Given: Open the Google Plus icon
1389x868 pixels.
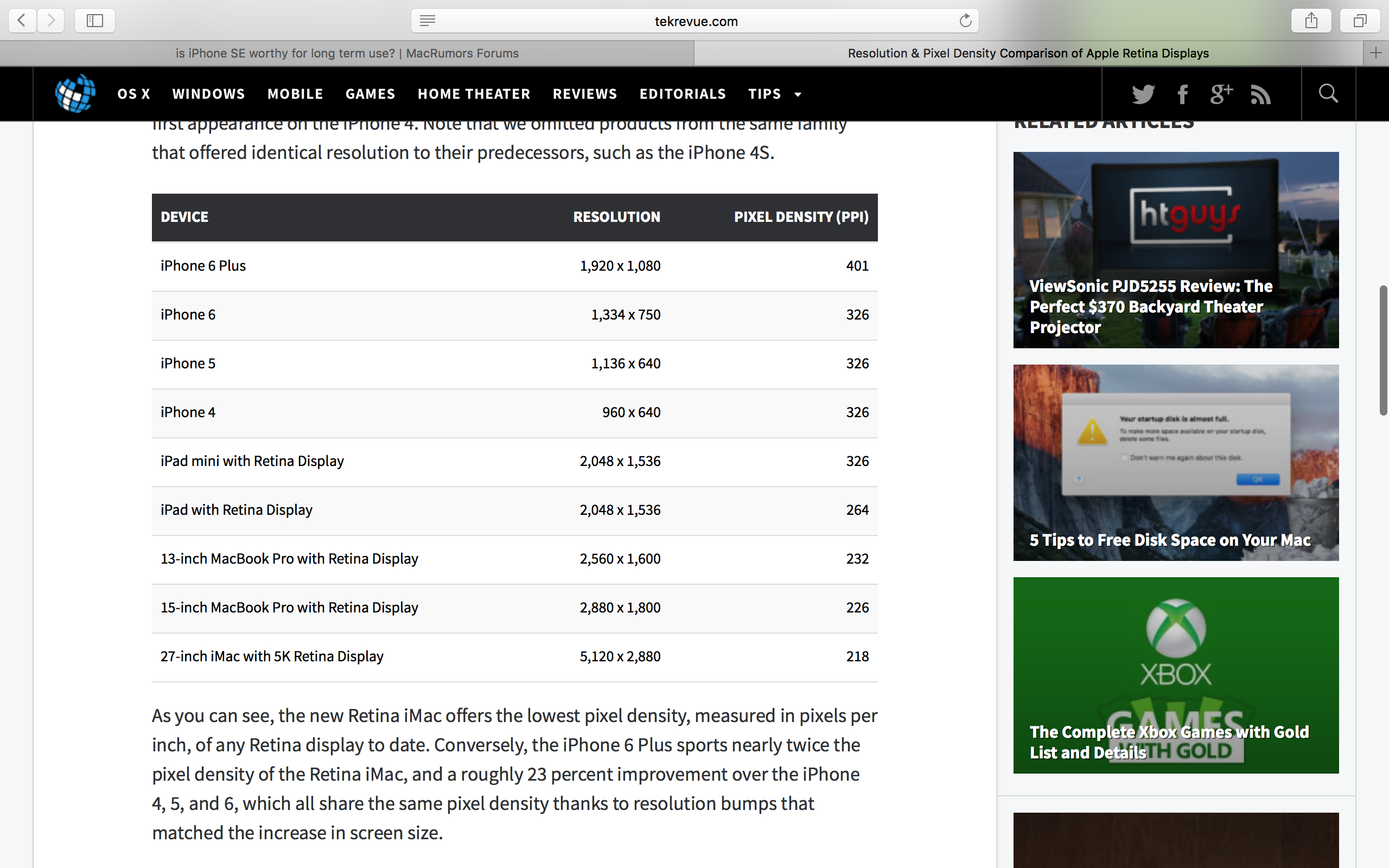Looking at the screenshot, I should pyautogui.click(x=1221, y=93).
